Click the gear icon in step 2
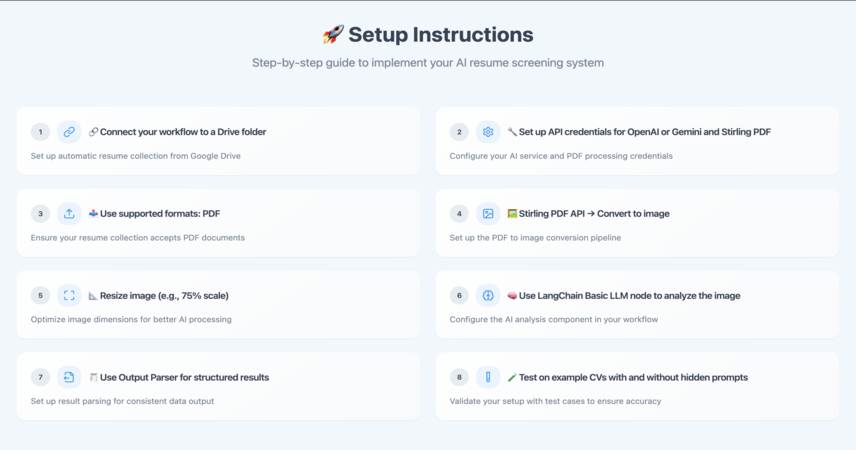 coord(488,132)
